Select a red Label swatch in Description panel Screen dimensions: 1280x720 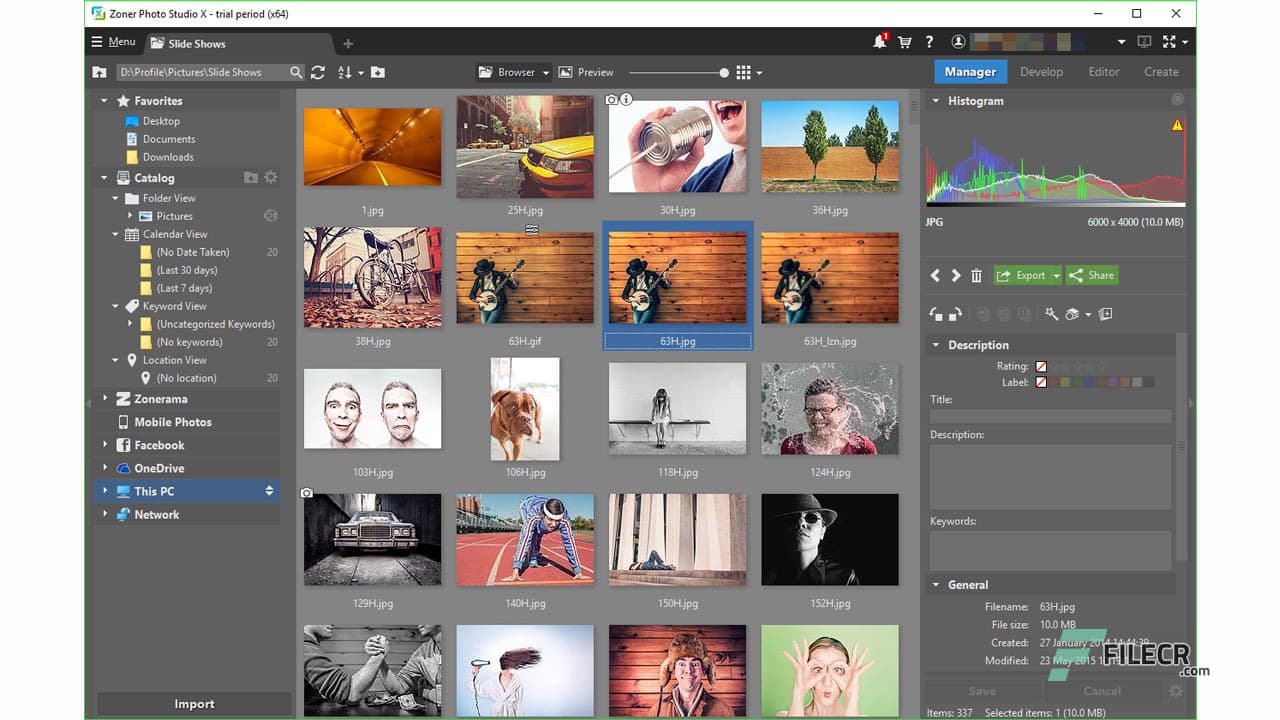[1053, 381]
